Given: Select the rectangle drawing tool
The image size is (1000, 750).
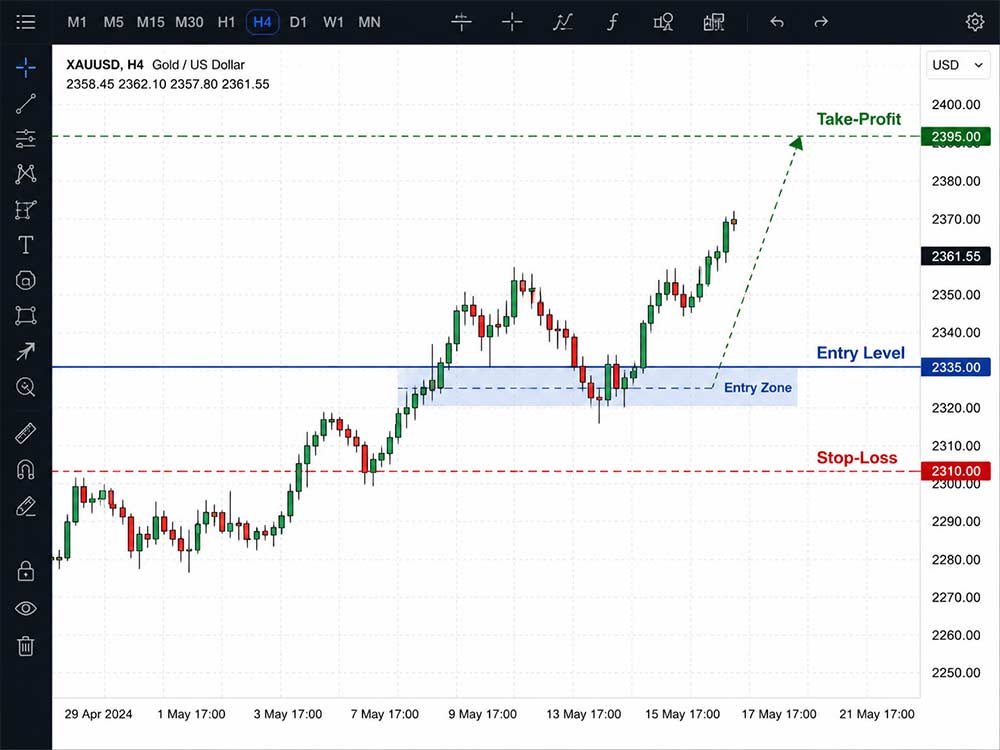Looking at the screenshot, I should click(x=26, y=316).
